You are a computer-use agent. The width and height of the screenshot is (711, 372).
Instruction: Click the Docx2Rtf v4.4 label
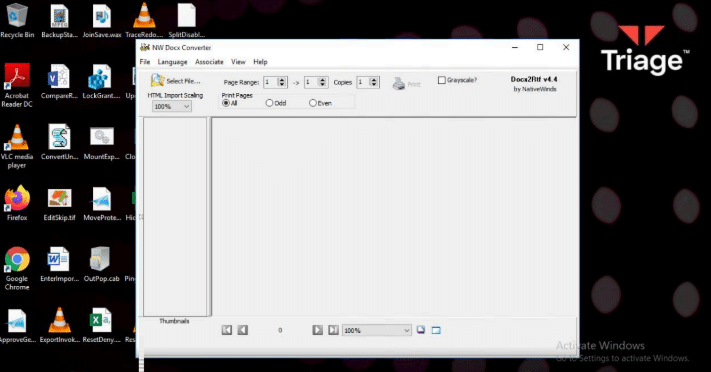534,79
